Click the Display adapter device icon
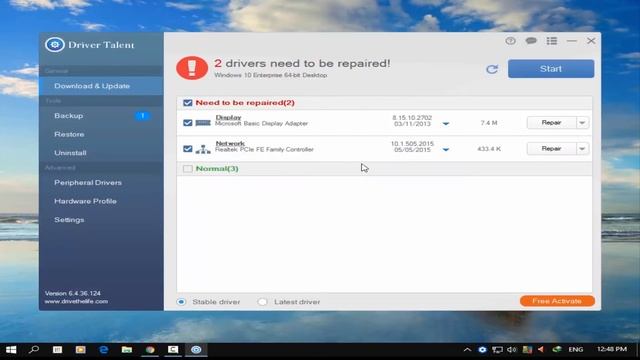The image size is (640, 360). click(x=203, y=122)
